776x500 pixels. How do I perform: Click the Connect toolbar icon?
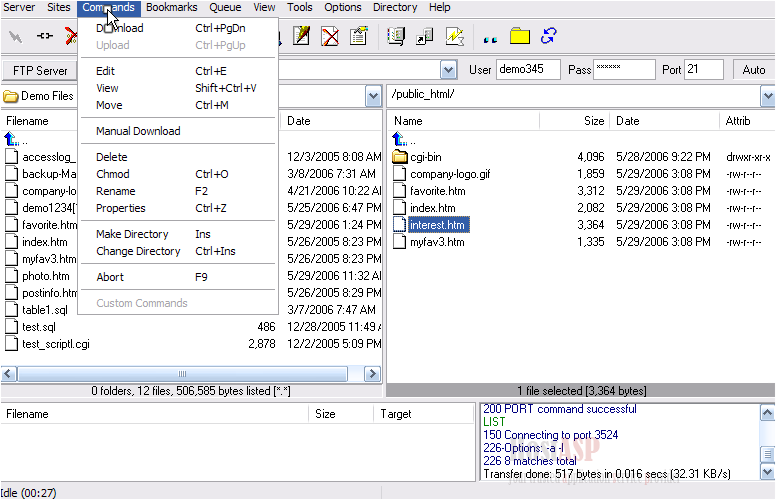[x=16, y=36]
